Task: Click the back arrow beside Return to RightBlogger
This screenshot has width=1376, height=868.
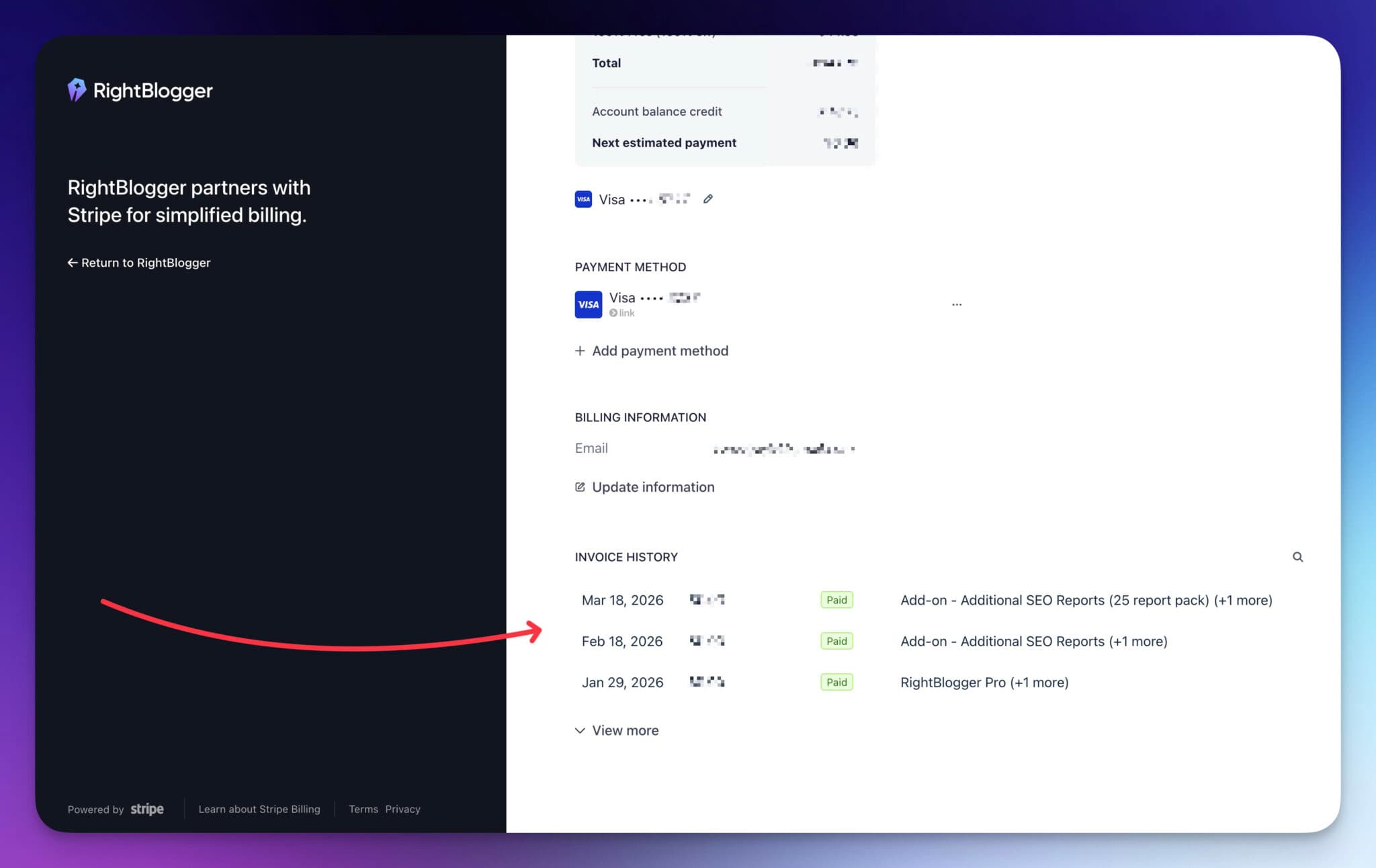Action: coord(73,263)
